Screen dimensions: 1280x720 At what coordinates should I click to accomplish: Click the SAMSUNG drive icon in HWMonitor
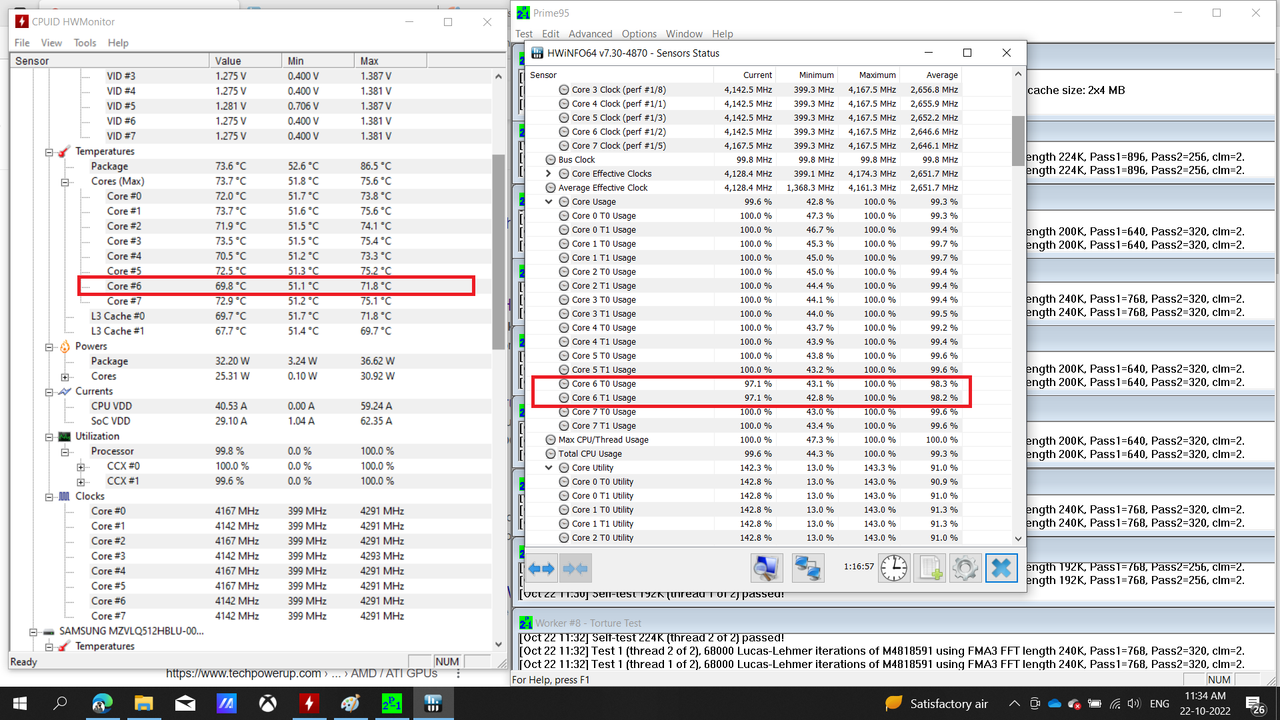[50, 632]
